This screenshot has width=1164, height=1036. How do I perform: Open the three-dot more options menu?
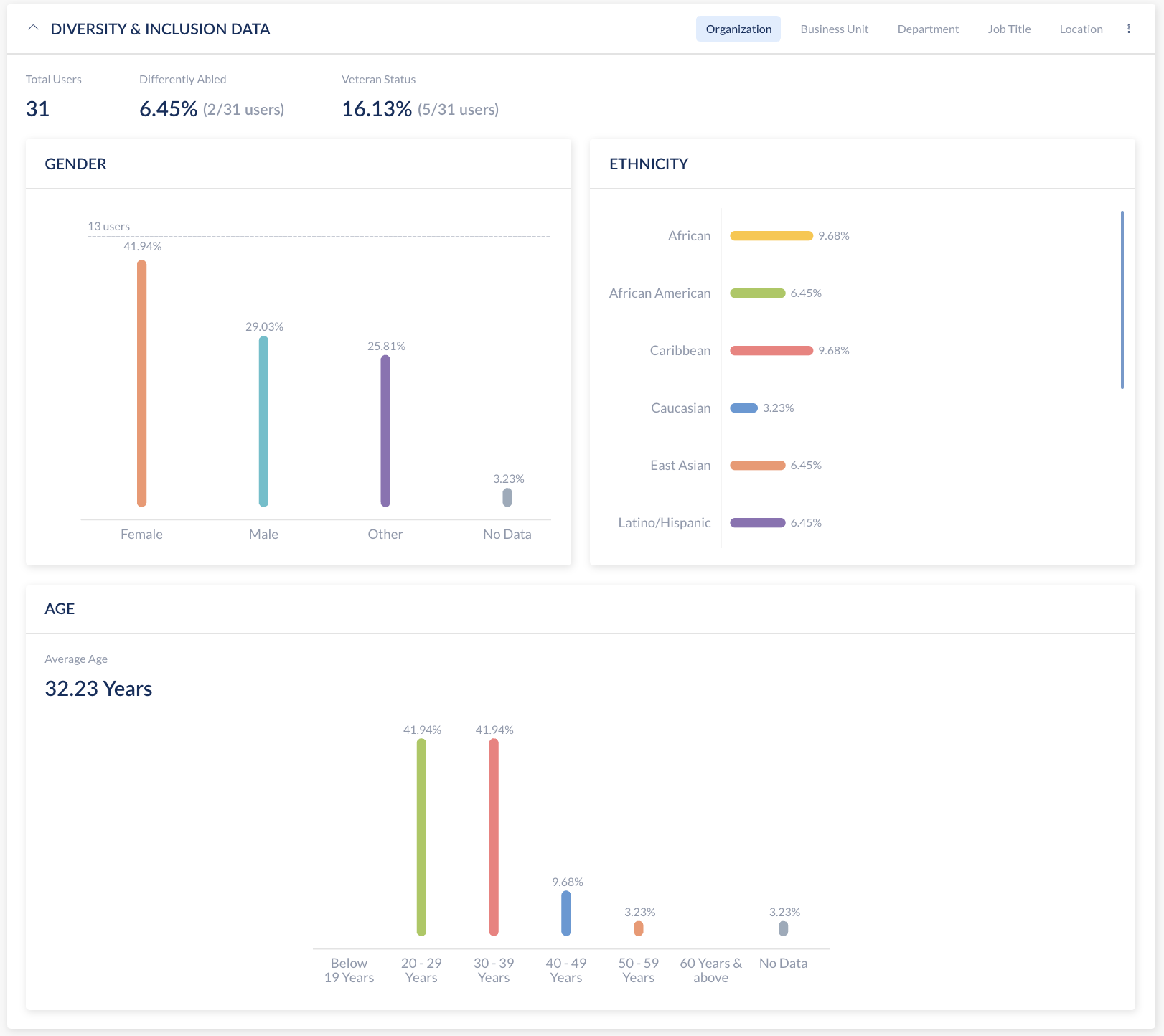[x=1129, y=29]
